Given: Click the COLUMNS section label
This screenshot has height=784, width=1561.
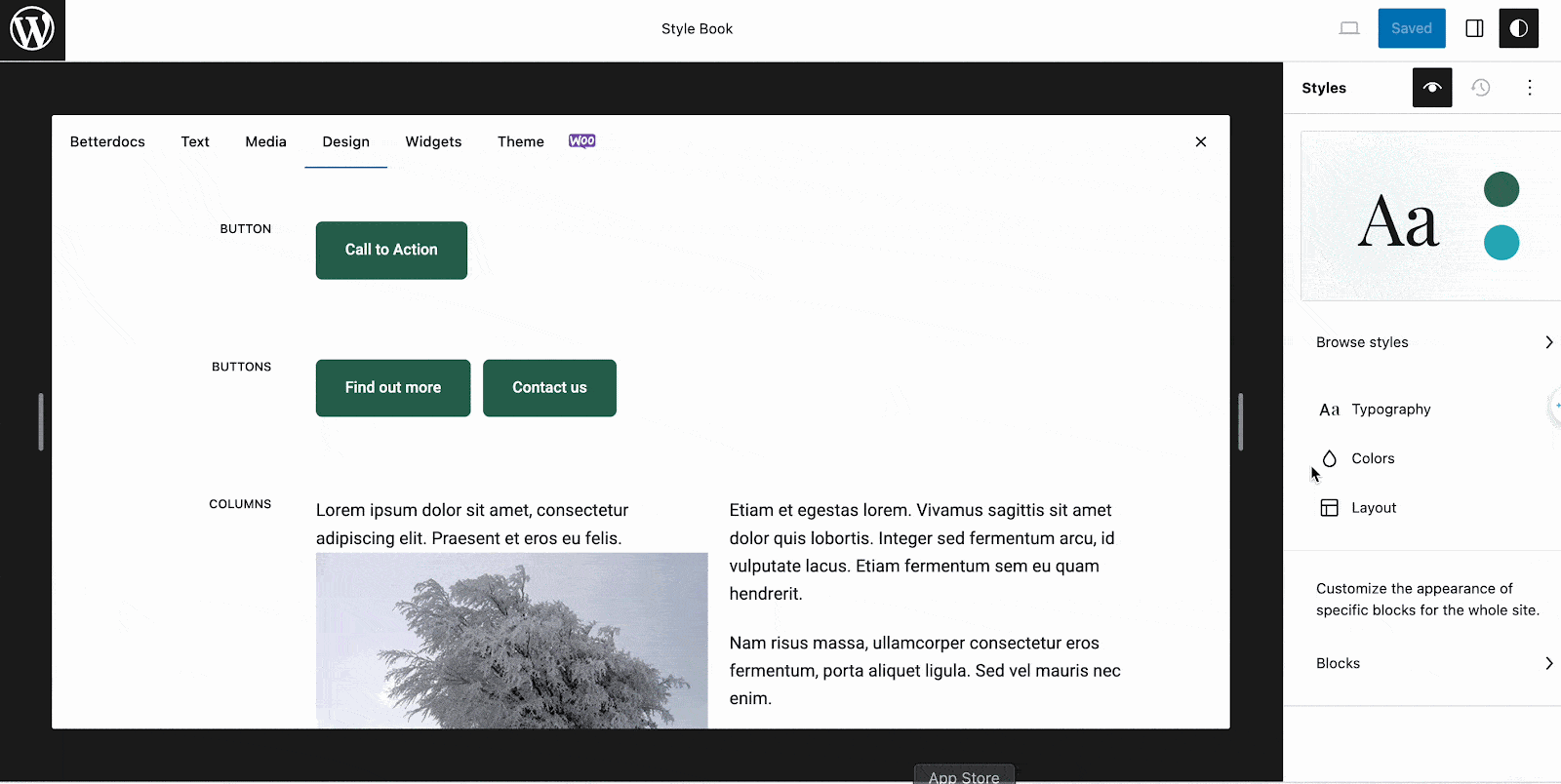Looking at the screenshot, I should point(240,504).
